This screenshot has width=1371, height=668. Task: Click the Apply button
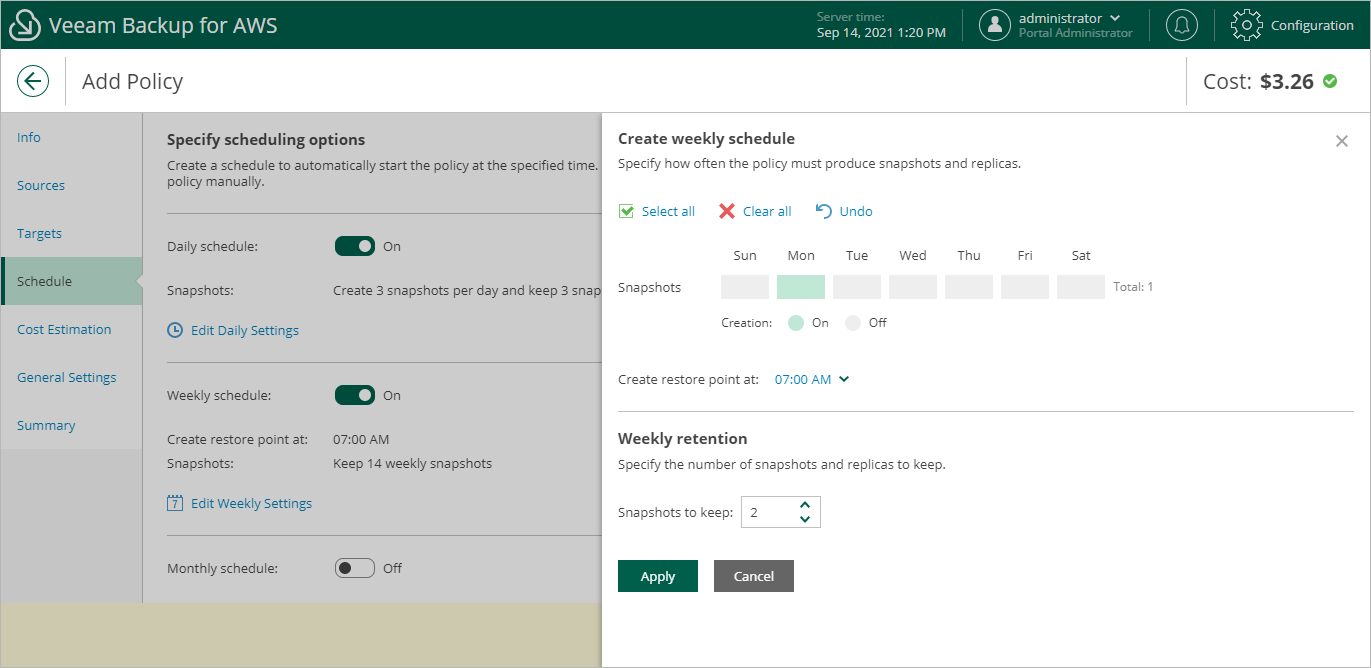click(x=658, y=576)
